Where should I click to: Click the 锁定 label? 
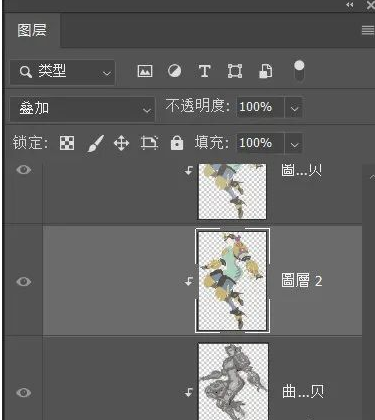tap(30, 143)
